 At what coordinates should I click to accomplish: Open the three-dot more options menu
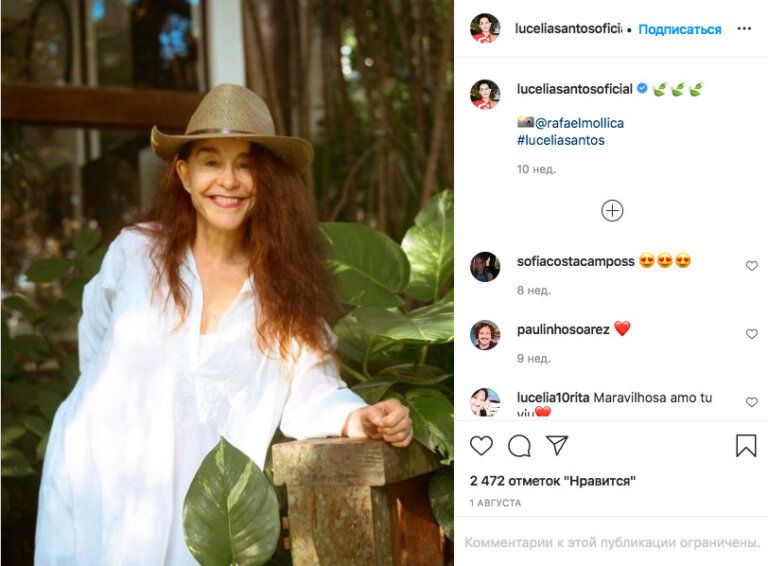pos(744,29)
